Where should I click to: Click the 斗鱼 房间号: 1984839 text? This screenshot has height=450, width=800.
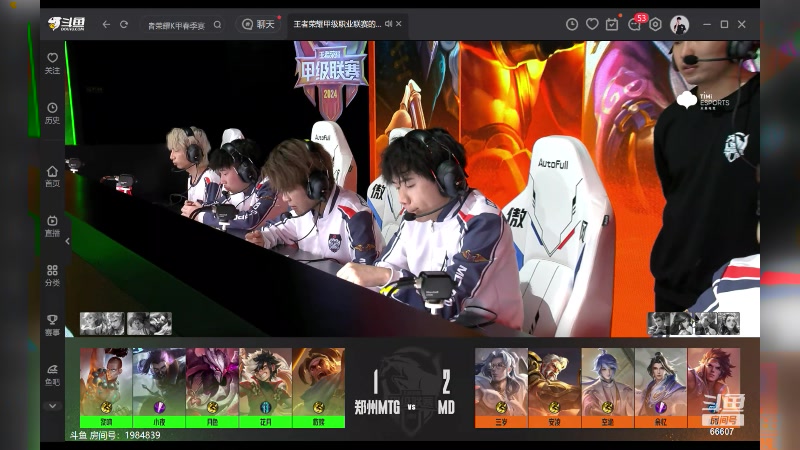click(115, 435)
